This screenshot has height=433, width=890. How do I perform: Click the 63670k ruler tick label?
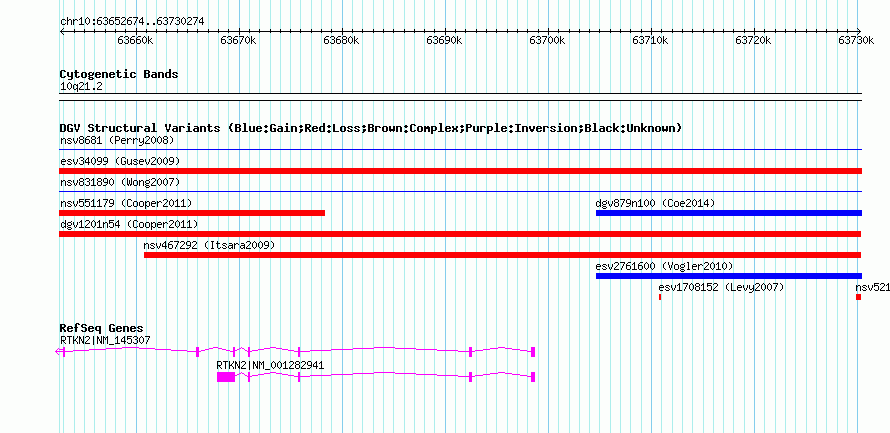(x=238, y=40)
